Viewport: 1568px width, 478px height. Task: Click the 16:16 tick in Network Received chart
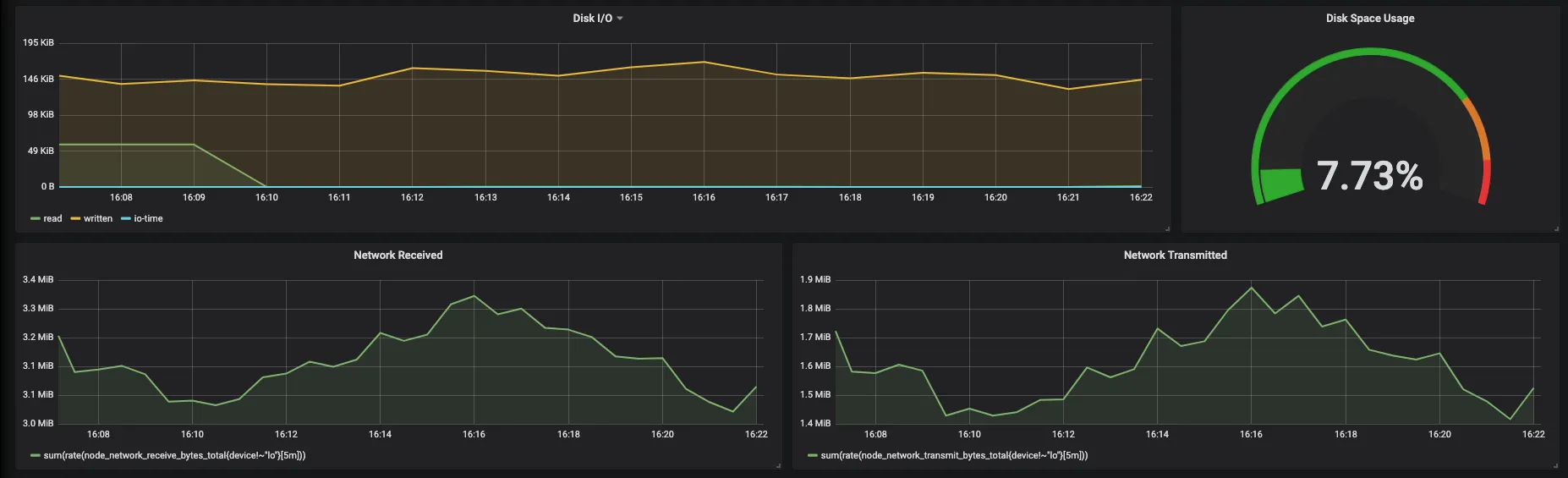[474, 434]
